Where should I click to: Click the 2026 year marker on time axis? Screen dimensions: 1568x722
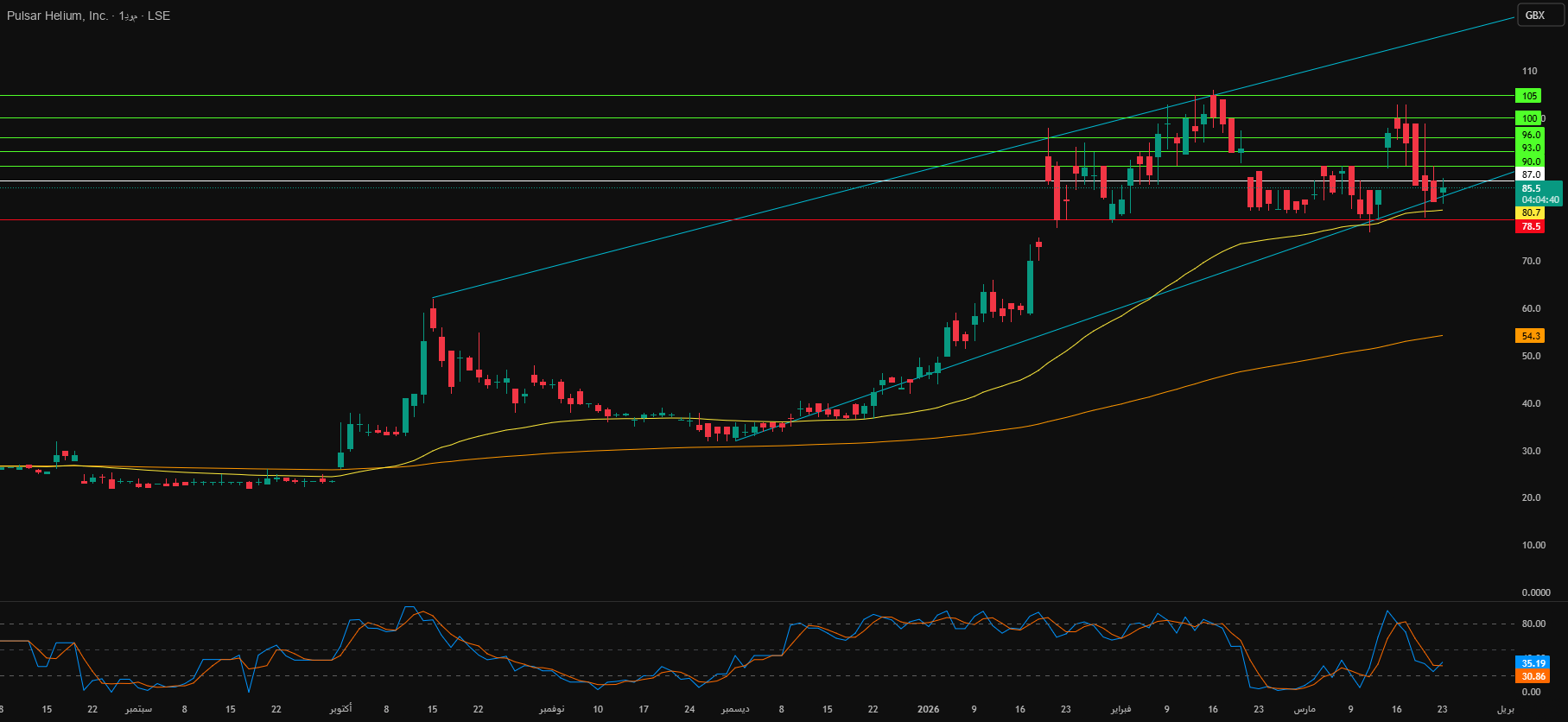pos(928,709)
